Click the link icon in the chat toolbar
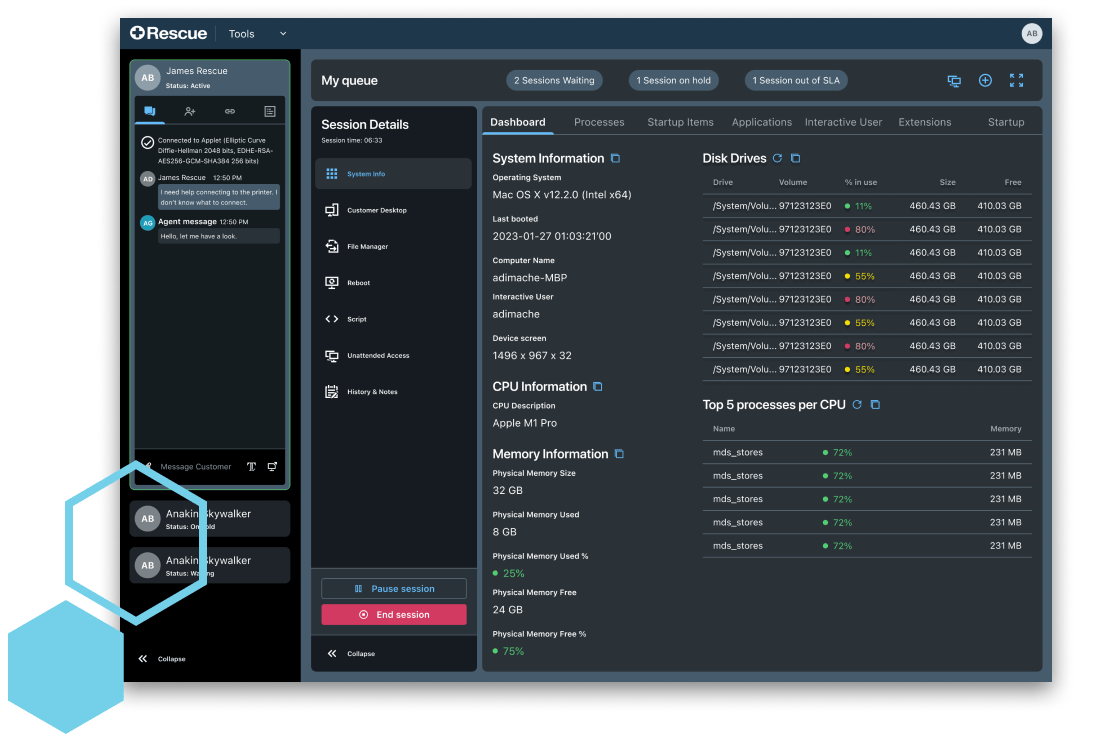 click(228, 111)
